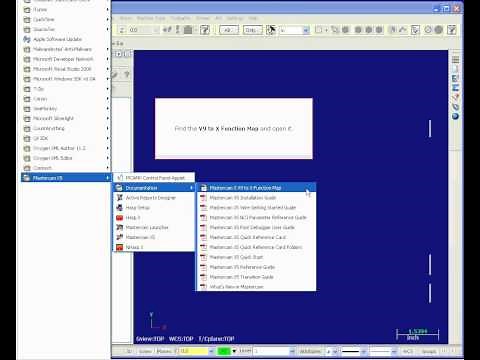The image size is (480, 360).
Task: Open the Oxygen XML Editor folder
Action: pos(65,158)
